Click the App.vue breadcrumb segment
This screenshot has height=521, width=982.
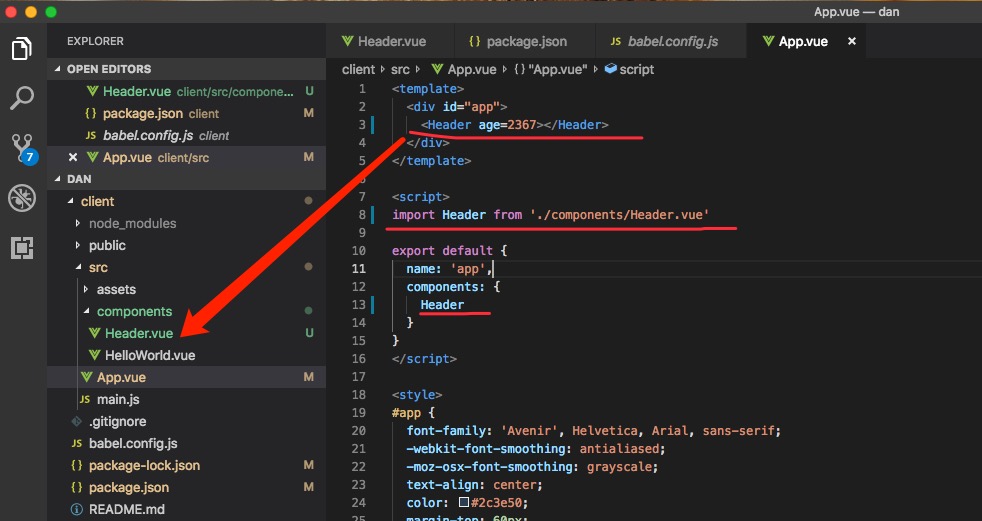click(x=463, y=70)
